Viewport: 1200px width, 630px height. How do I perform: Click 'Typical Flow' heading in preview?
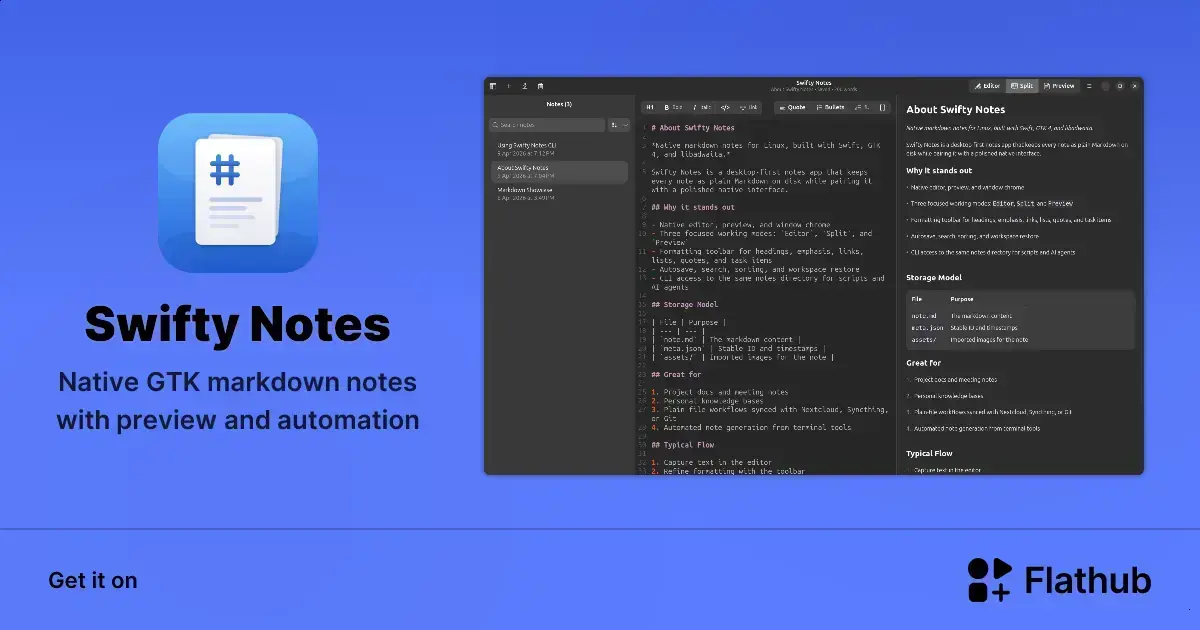pyautogui.click(x=929, y=453)
